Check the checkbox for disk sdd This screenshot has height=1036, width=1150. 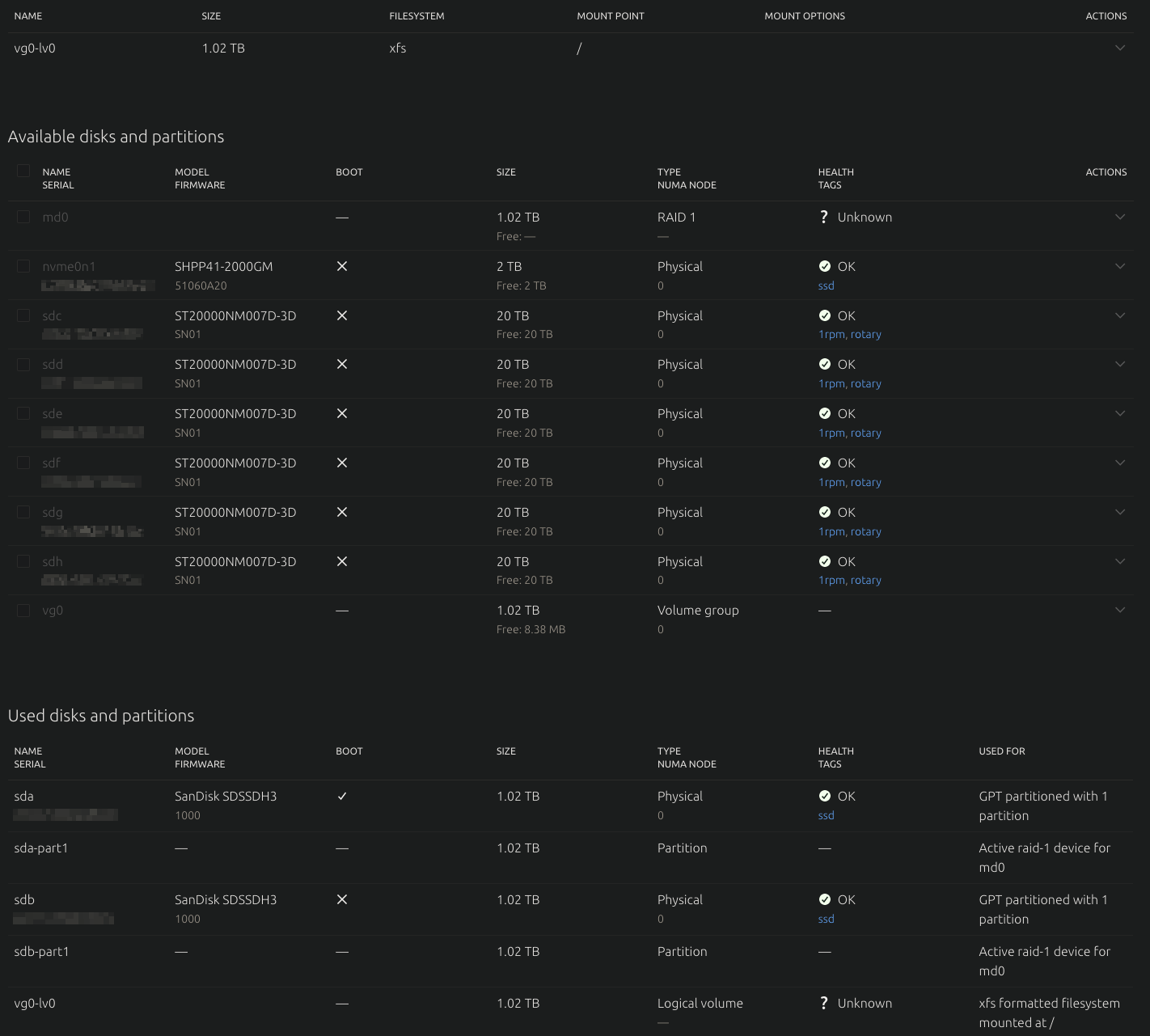(23, 365)
